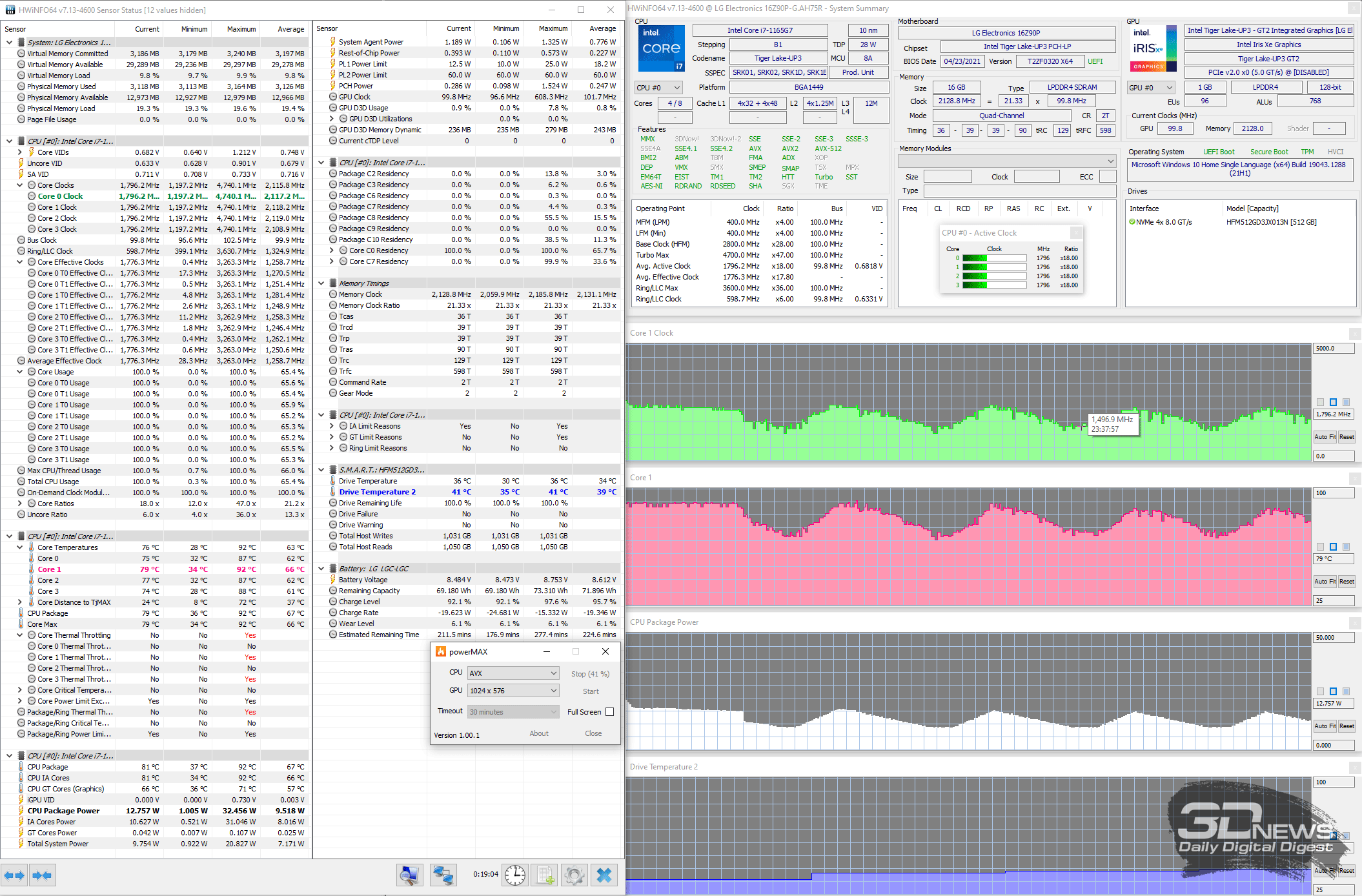Select the 'Wear Level' battery row
Image resolution: width=1362 pixels, height=896 pixels.
click(467, 624)
